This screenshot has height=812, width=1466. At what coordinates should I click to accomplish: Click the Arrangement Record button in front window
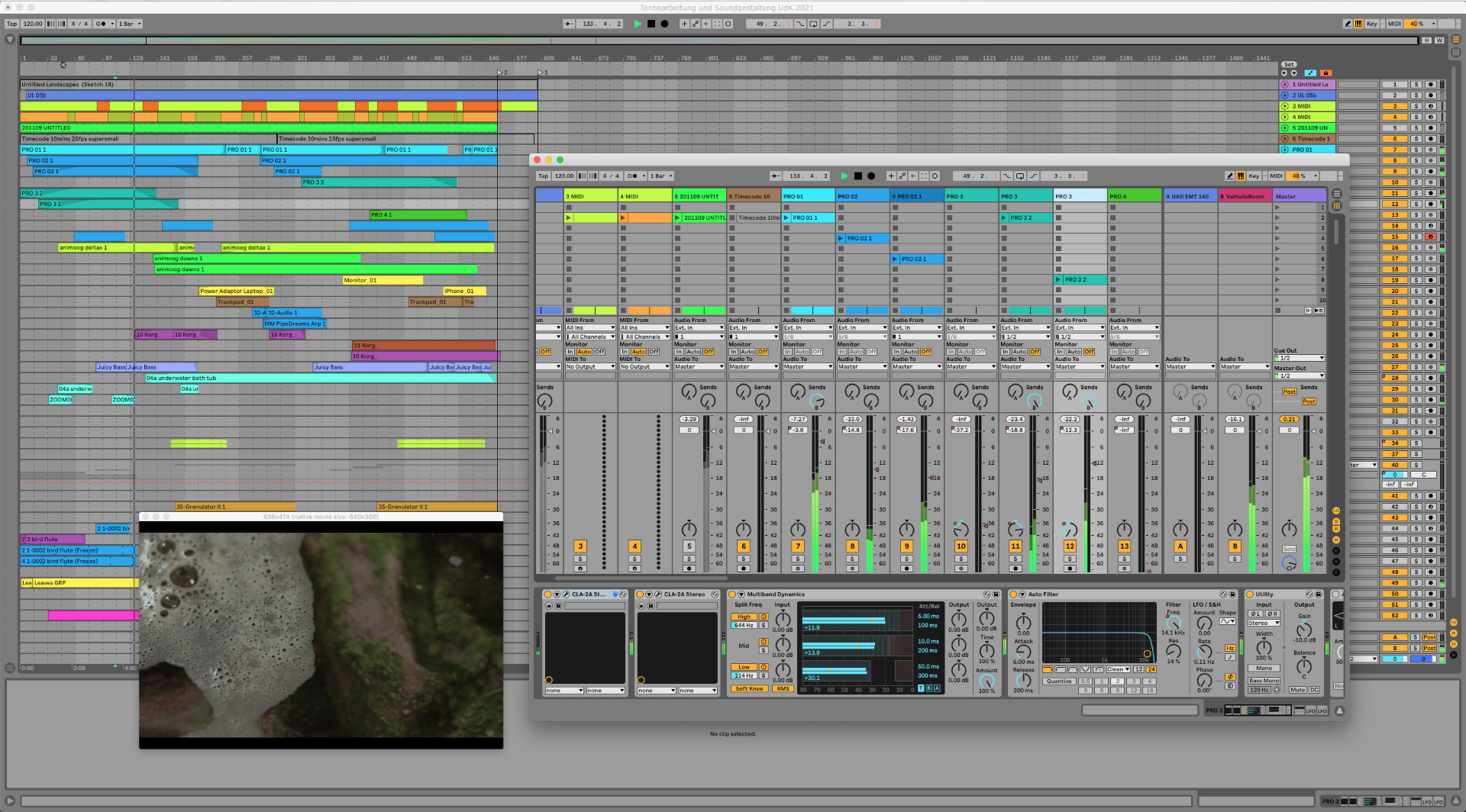tap(871, 176)
